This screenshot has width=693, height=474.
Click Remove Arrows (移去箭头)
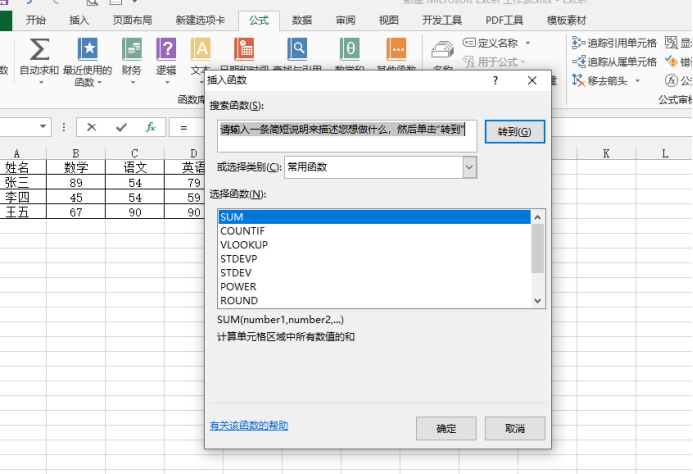coord(600,80)
